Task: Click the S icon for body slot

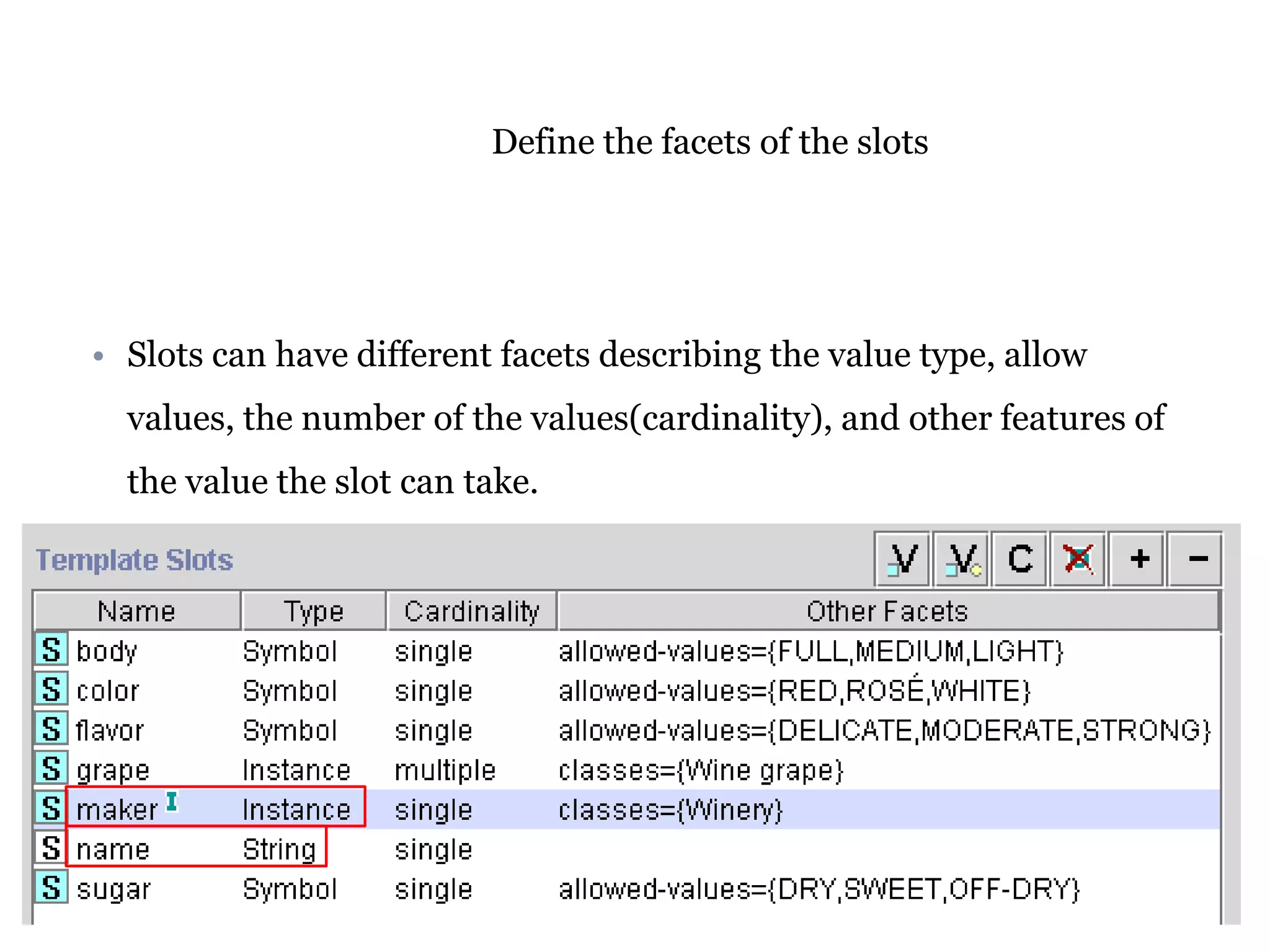Action: point(51,650)
